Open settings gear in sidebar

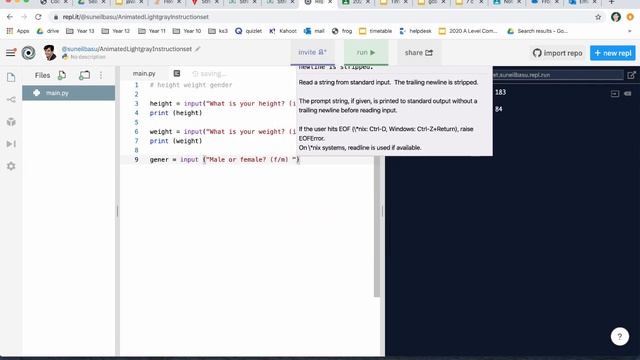[x=11, y=166]
